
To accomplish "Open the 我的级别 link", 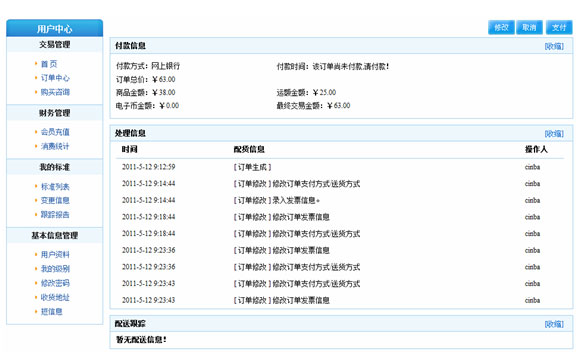I will coord(55,269).
